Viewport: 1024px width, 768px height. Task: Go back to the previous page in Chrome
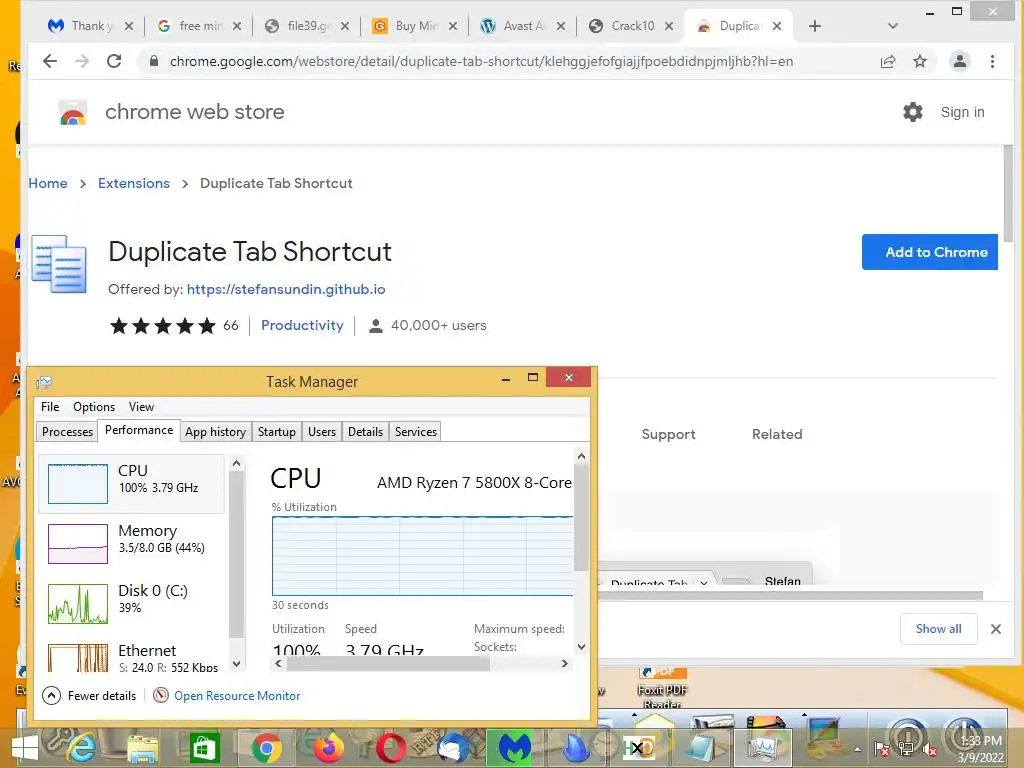(x=50, y=61)
